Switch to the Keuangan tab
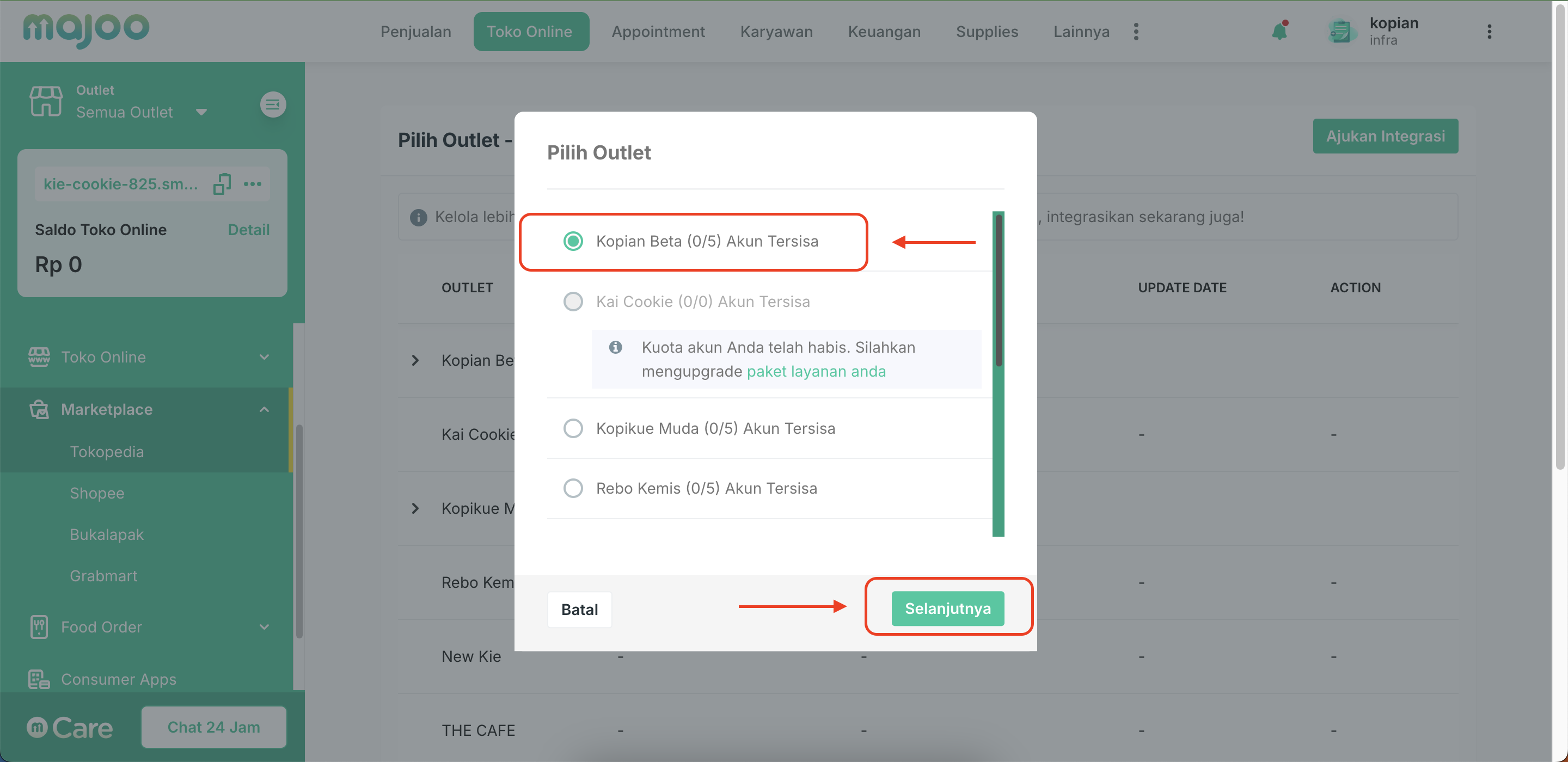 tap(884, 32)
